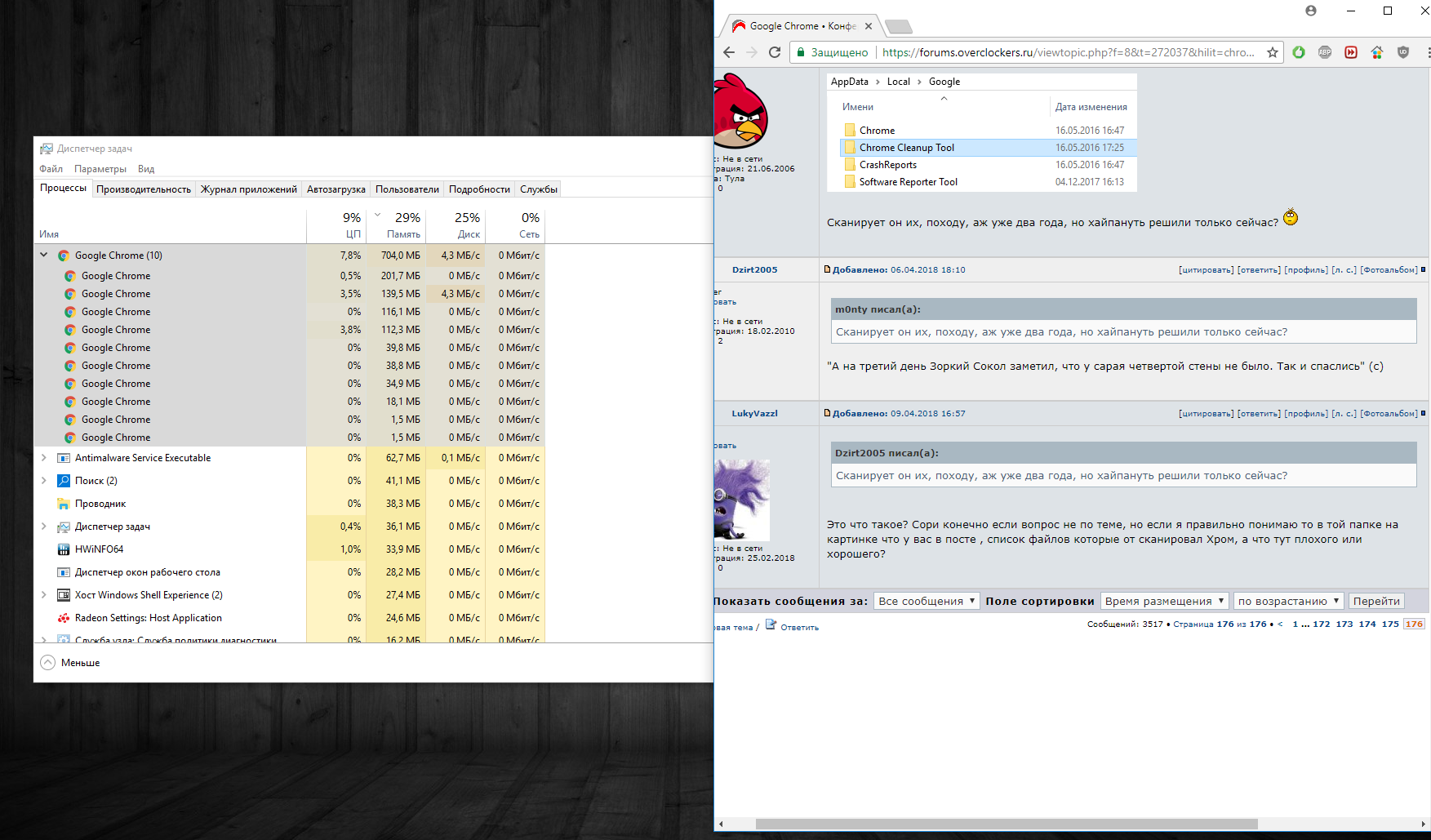Switch to the Пользователи tab
This screenshot has width=1431, height=840.
click(407, 189)
